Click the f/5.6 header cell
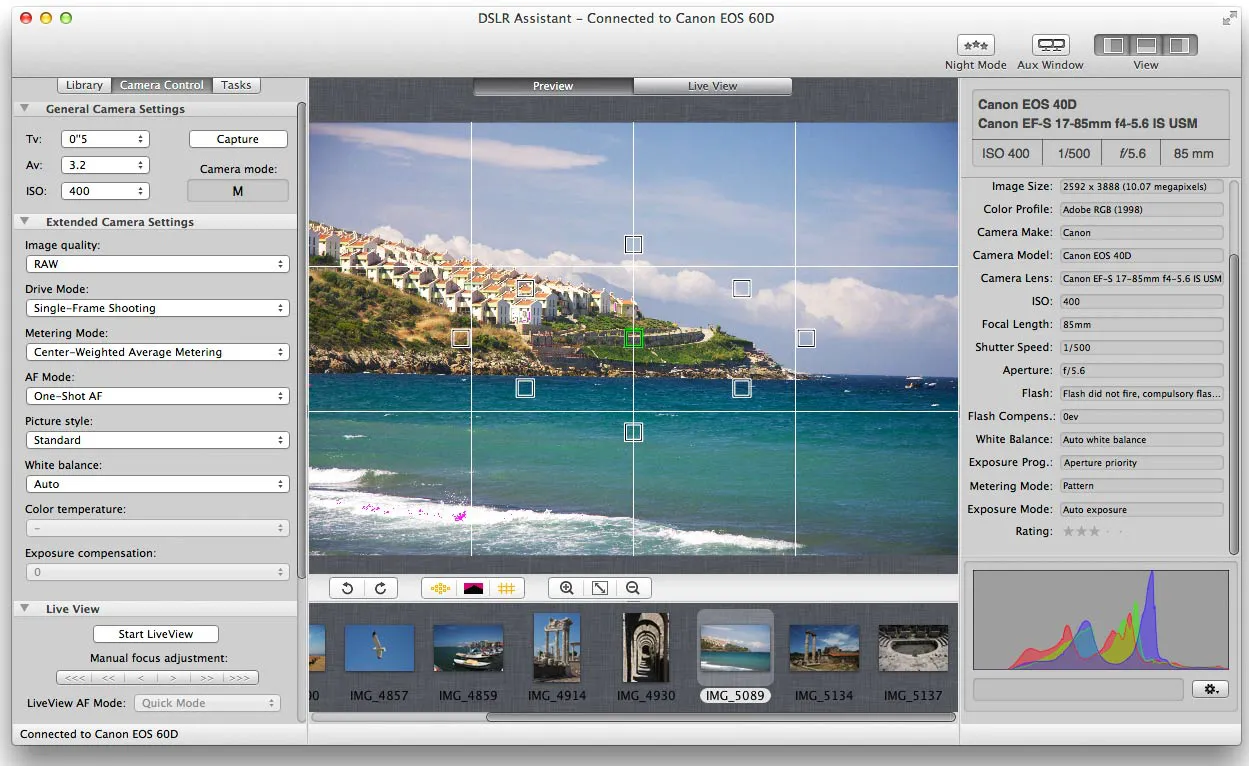This screenshot has height=766, width=1249. pos(1132,153)
